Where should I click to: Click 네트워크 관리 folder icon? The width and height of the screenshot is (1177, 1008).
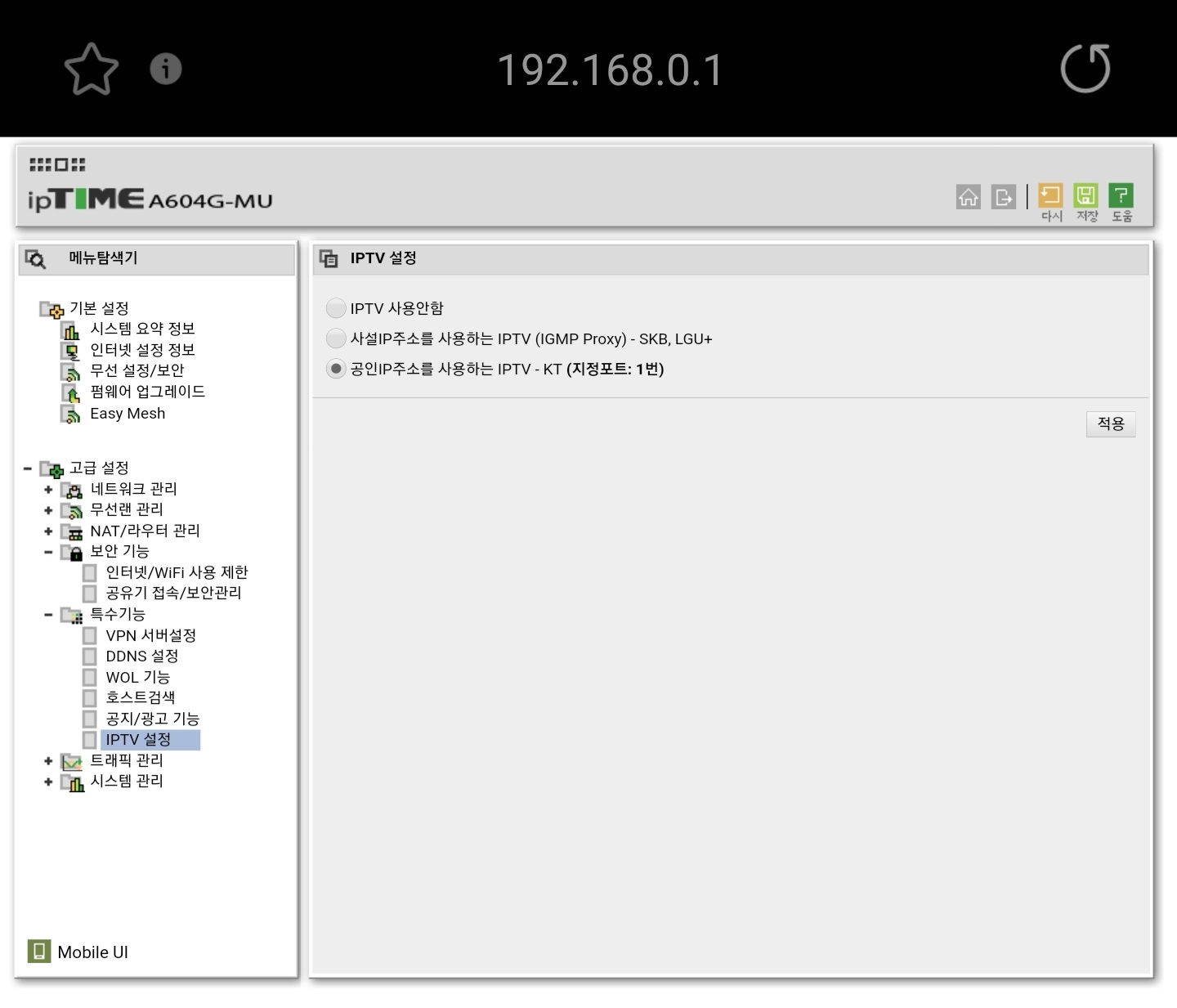pyautogui.click(x=72, y=490)
